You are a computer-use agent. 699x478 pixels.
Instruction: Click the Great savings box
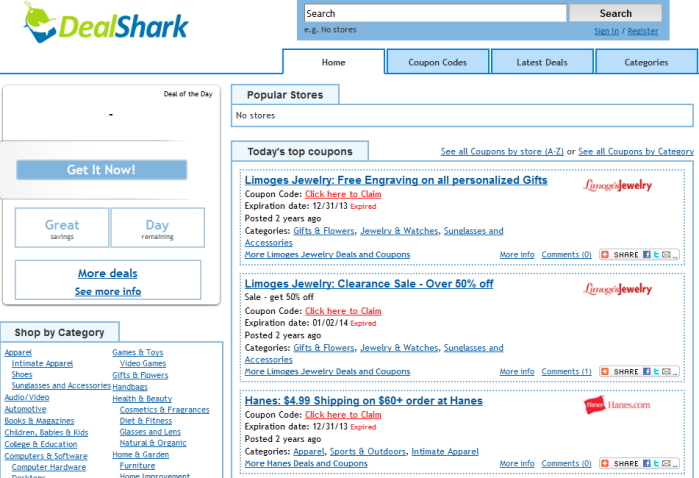coord(62,227)
